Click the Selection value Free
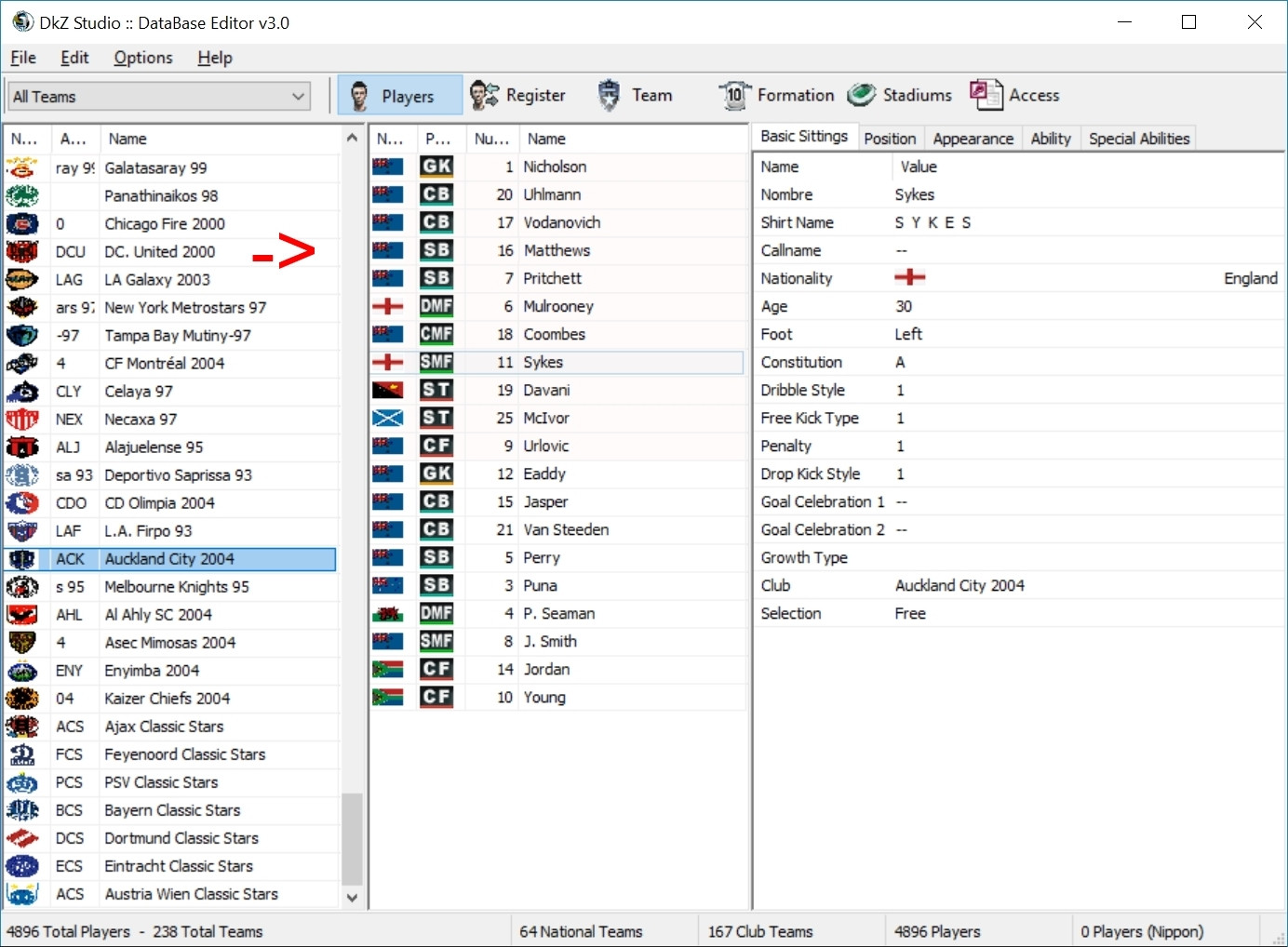This screenshot has height=947, width=1288. (x=910, y=613)
